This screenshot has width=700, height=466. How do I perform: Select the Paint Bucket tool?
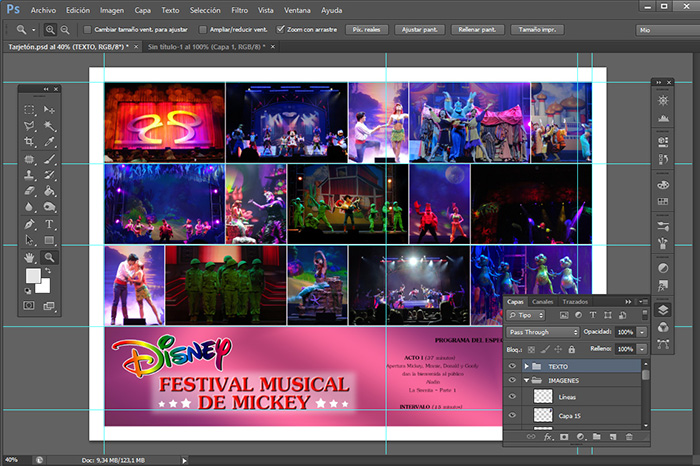pos(49,191)
